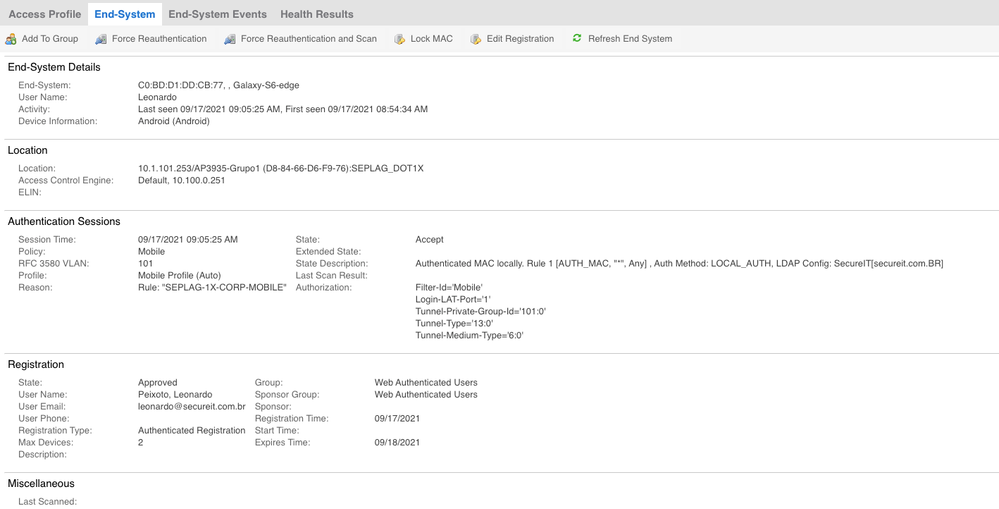The width and height of the screenshot is (999, 509).
Task: Click the Miscellaneous section heading
Action: (41, 484)
